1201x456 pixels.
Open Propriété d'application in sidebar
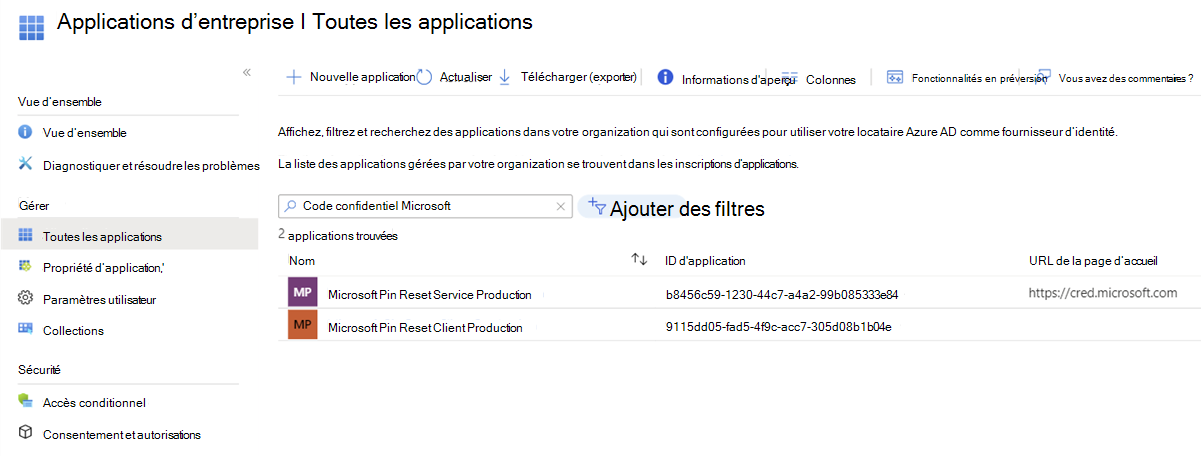point(103,267)
